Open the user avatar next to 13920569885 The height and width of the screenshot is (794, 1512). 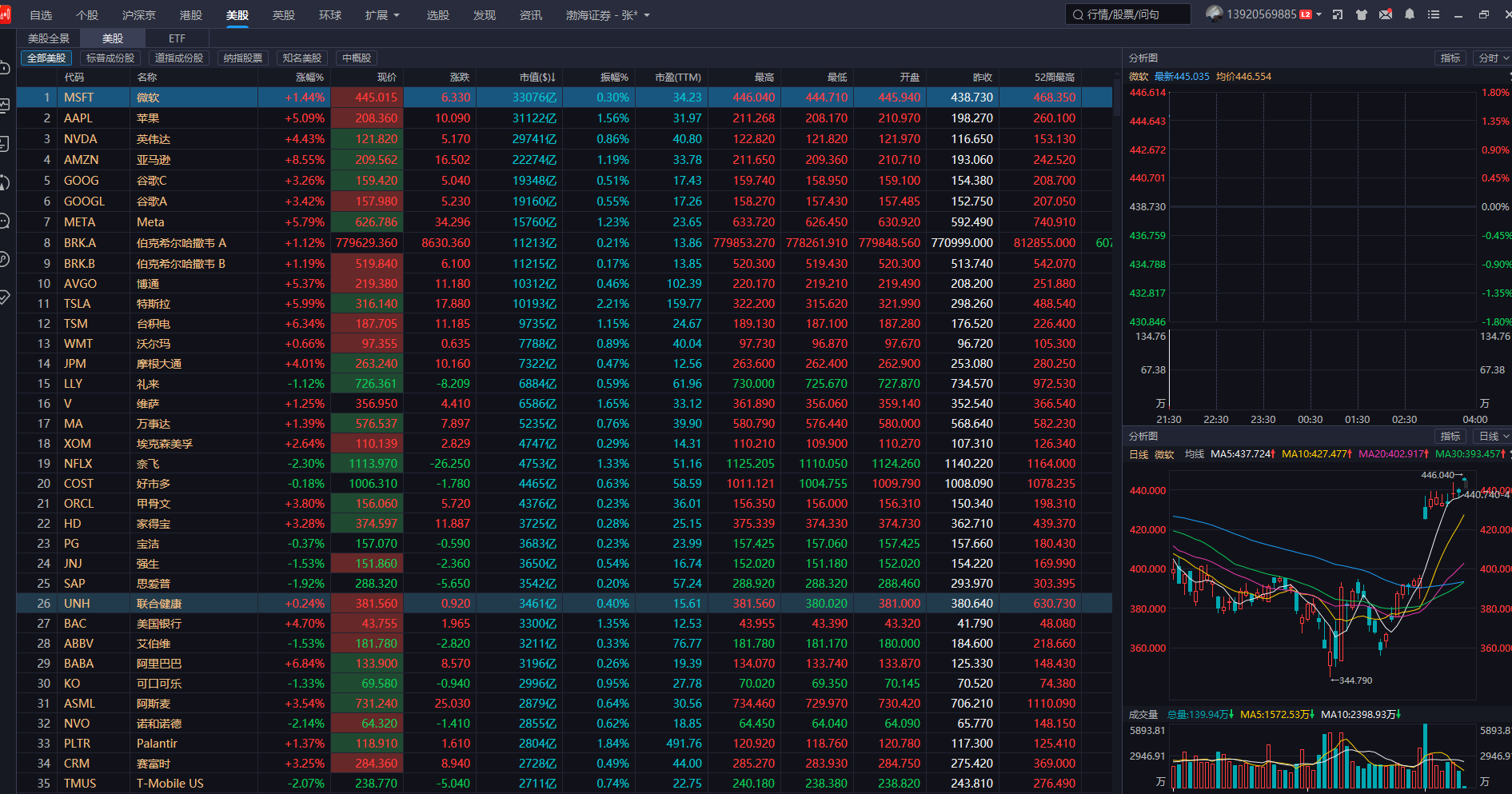point(1215,14)
